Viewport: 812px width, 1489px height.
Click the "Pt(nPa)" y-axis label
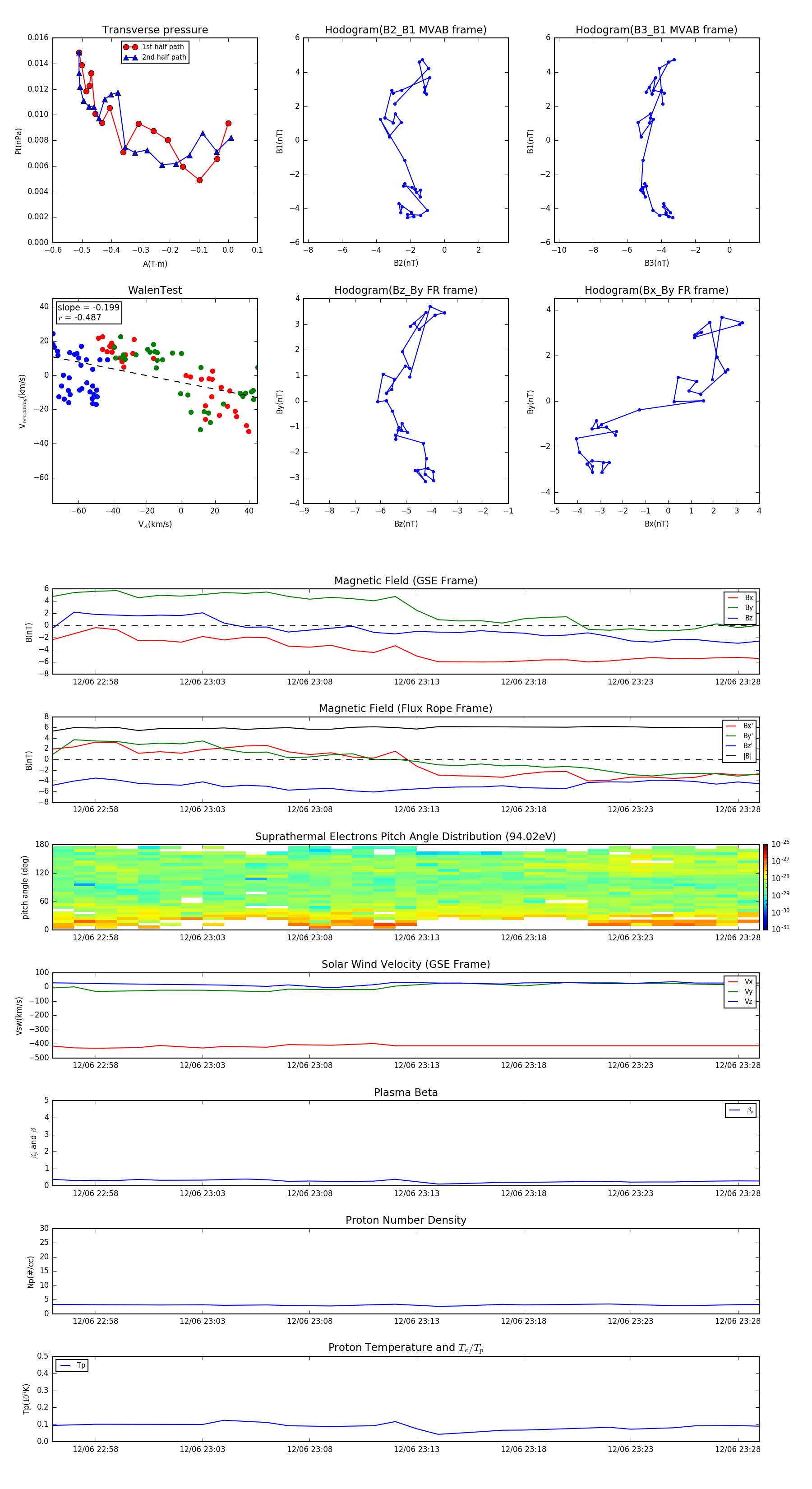(x=18, y=141)
